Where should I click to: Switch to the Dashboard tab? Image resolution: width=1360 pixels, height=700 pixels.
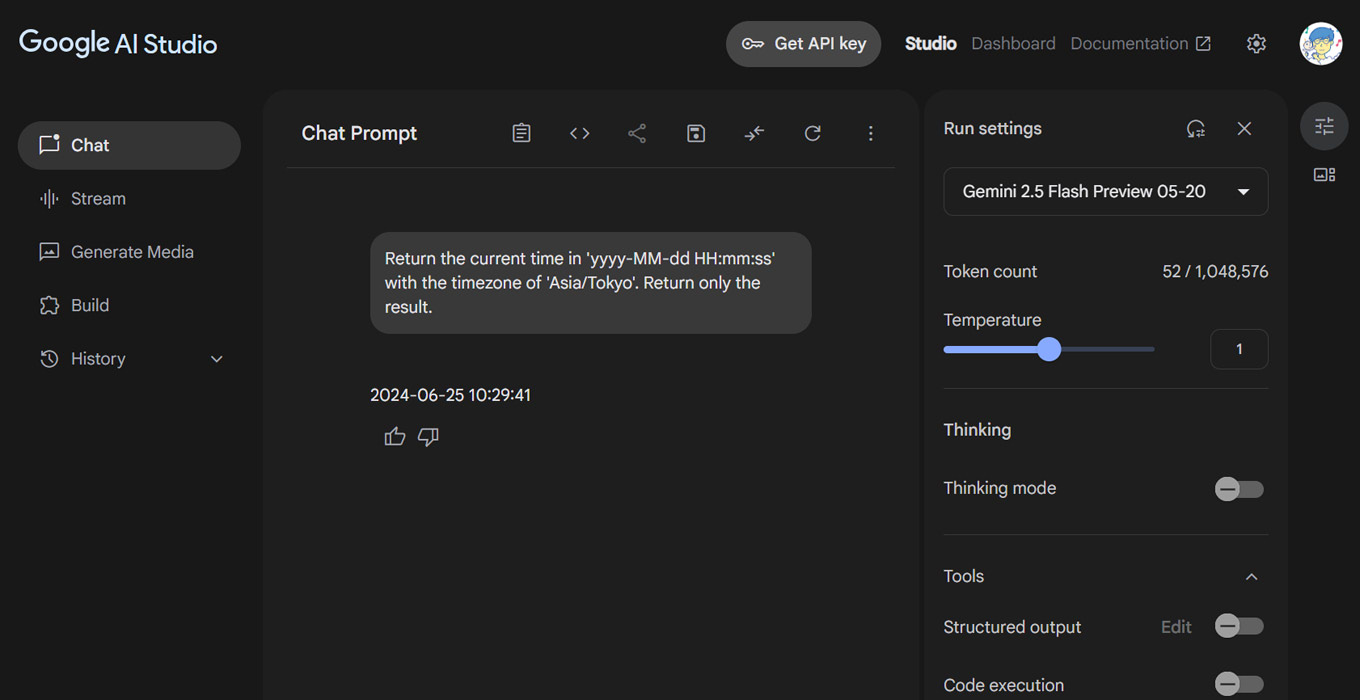click(x=1013, y=44)
